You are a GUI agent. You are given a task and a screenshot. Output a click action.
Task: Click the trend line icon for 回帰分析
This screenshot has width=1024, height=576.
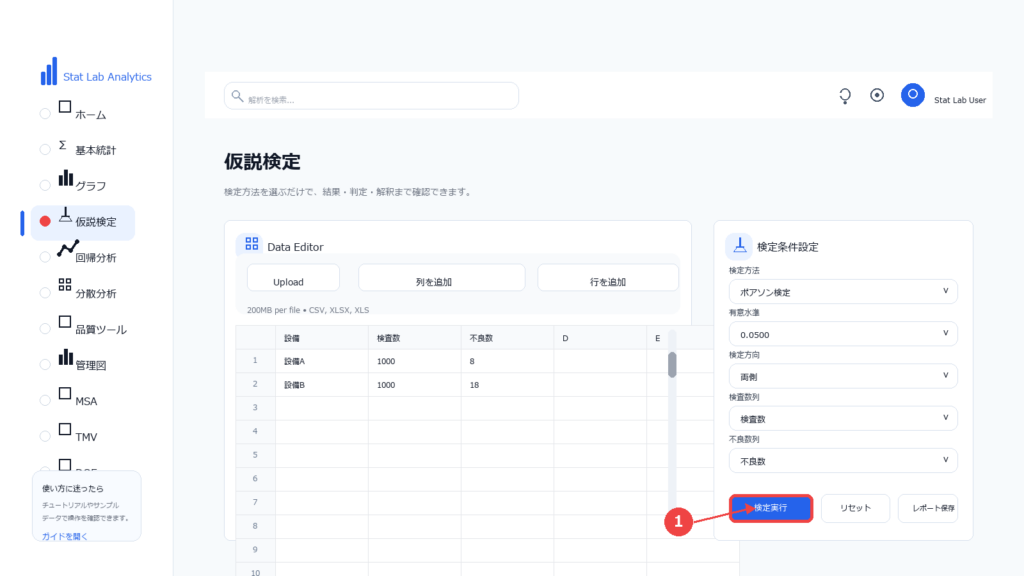point(67,249)
